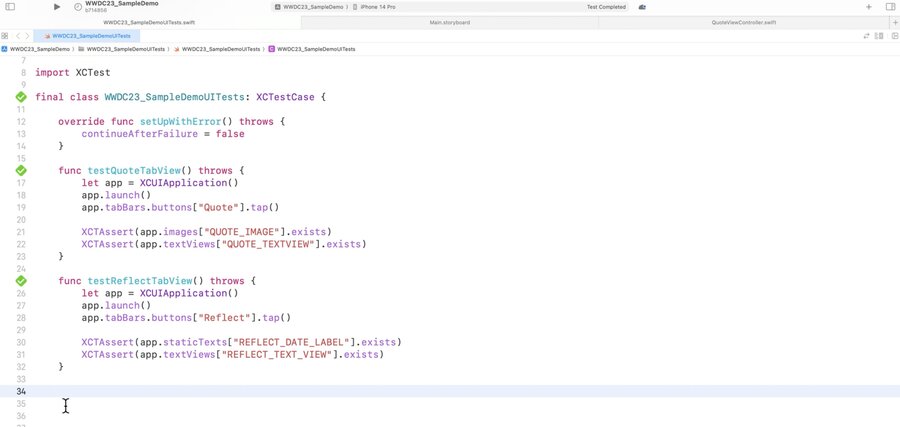Go forward with the right chevron
This screenshot has height=427, width=900.
point(26,36)
